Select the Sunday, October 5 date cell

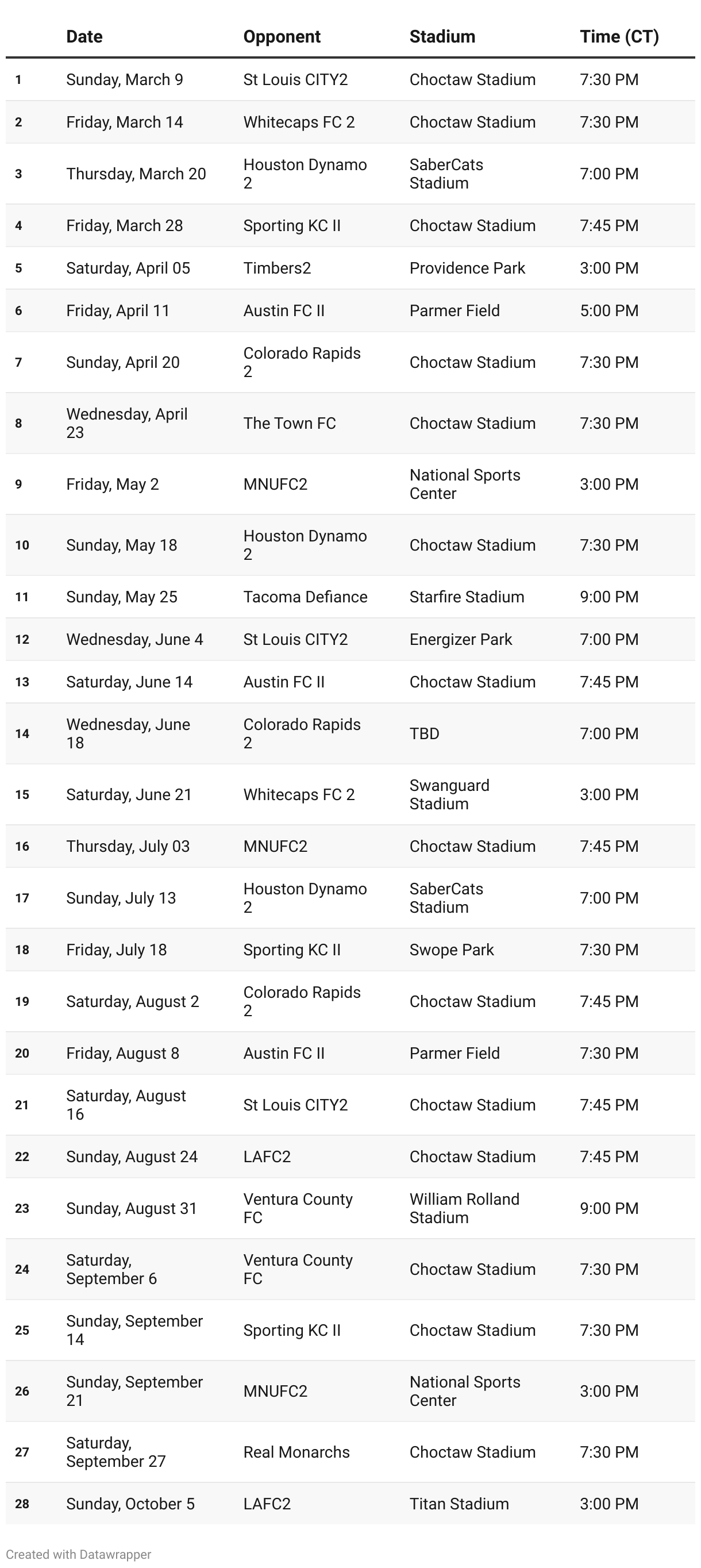click(130, 1504)
